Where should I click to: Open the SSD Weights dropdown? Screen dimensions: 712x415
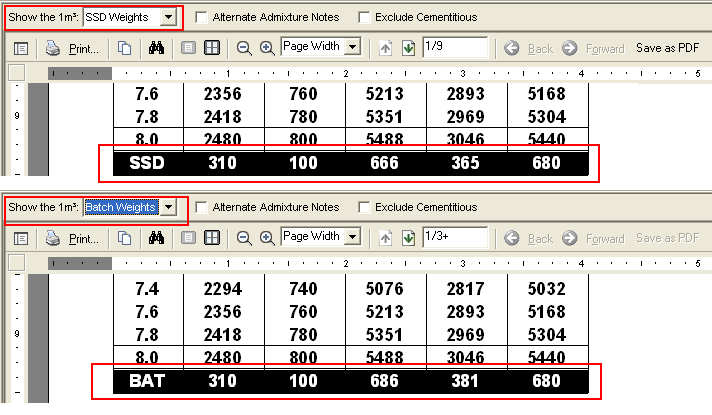click(169, 17)
